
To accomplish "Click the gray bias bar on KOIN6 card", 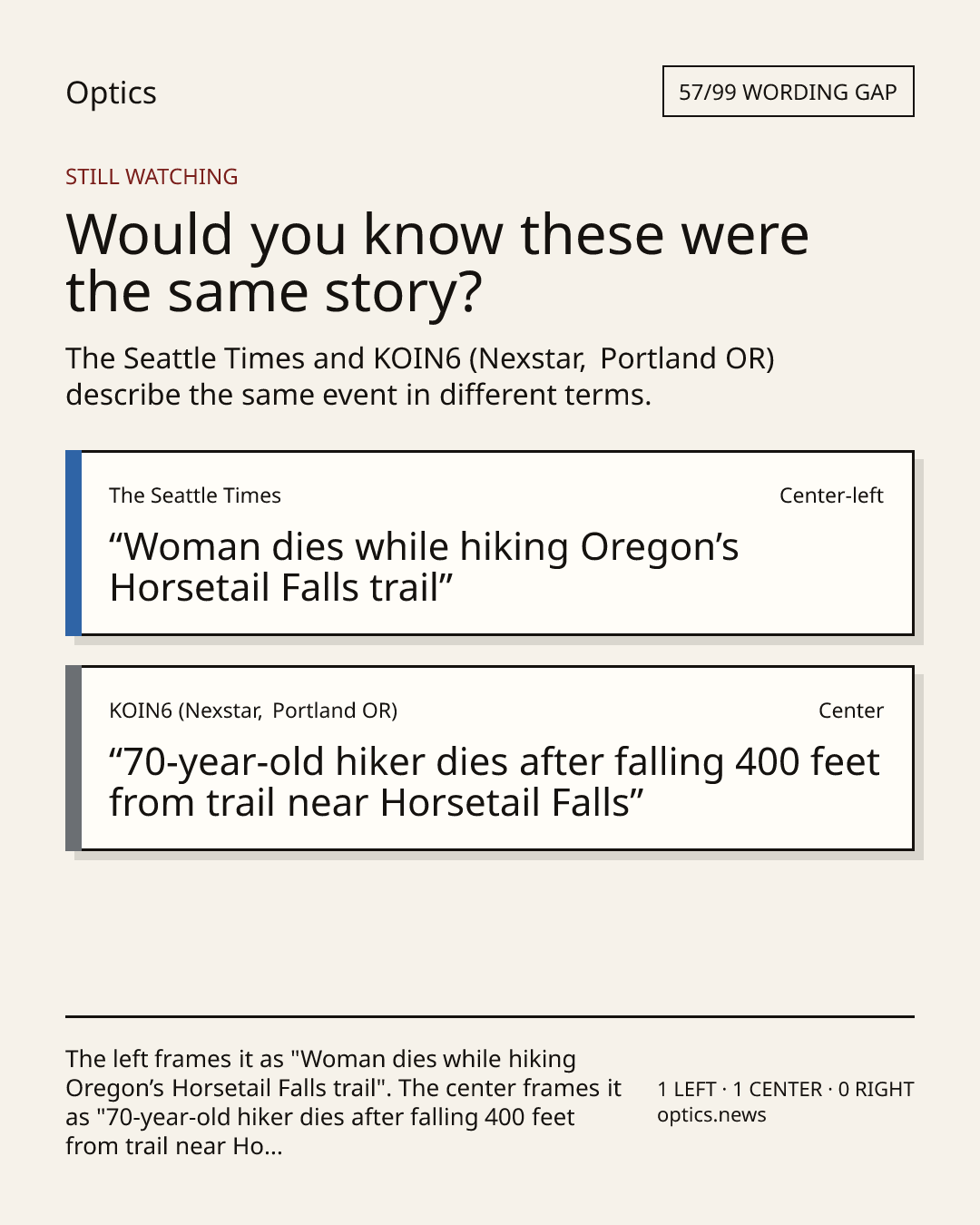I will [73, 758].
